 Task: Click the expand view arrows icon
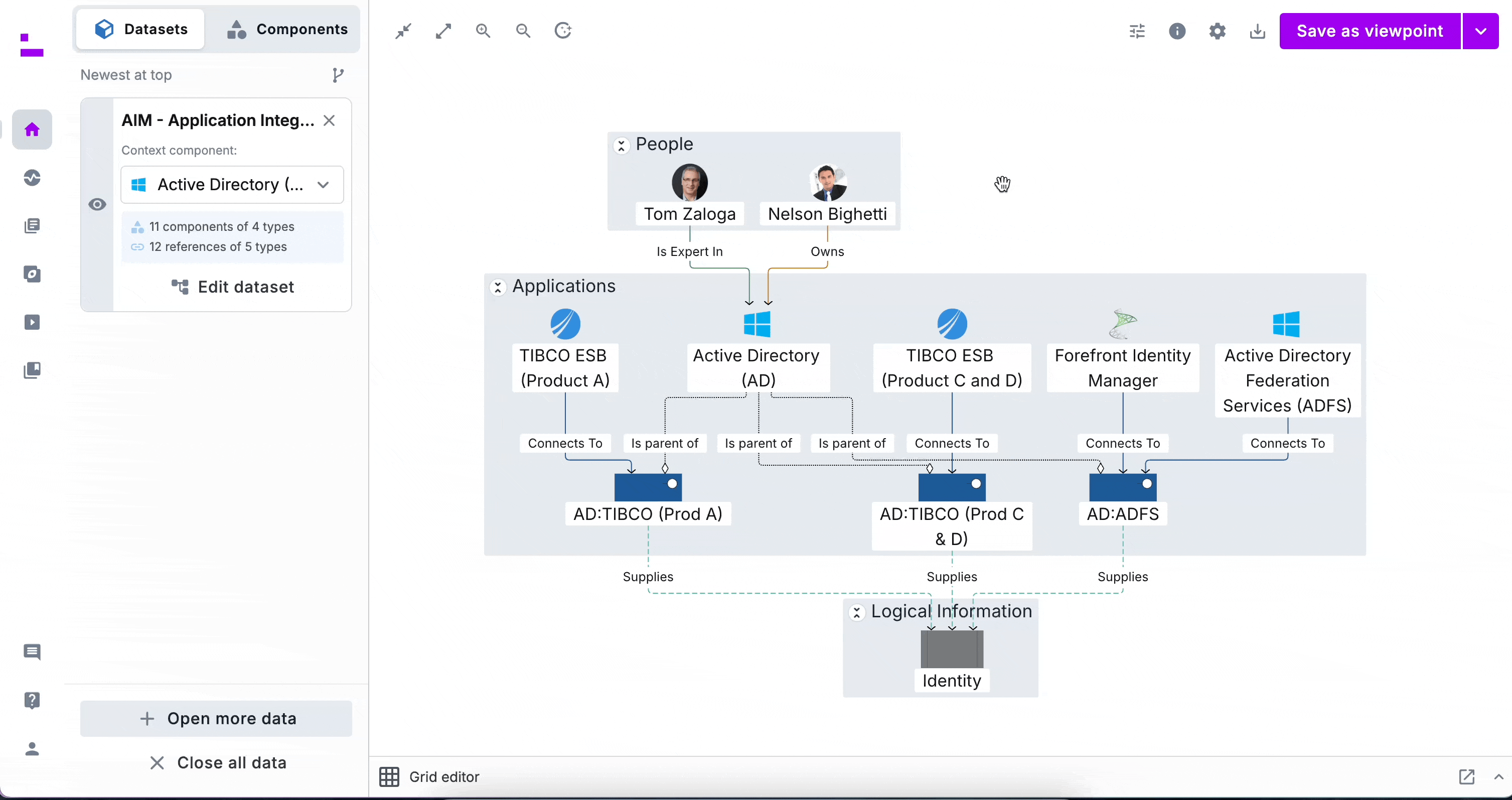tap(443, 31)
